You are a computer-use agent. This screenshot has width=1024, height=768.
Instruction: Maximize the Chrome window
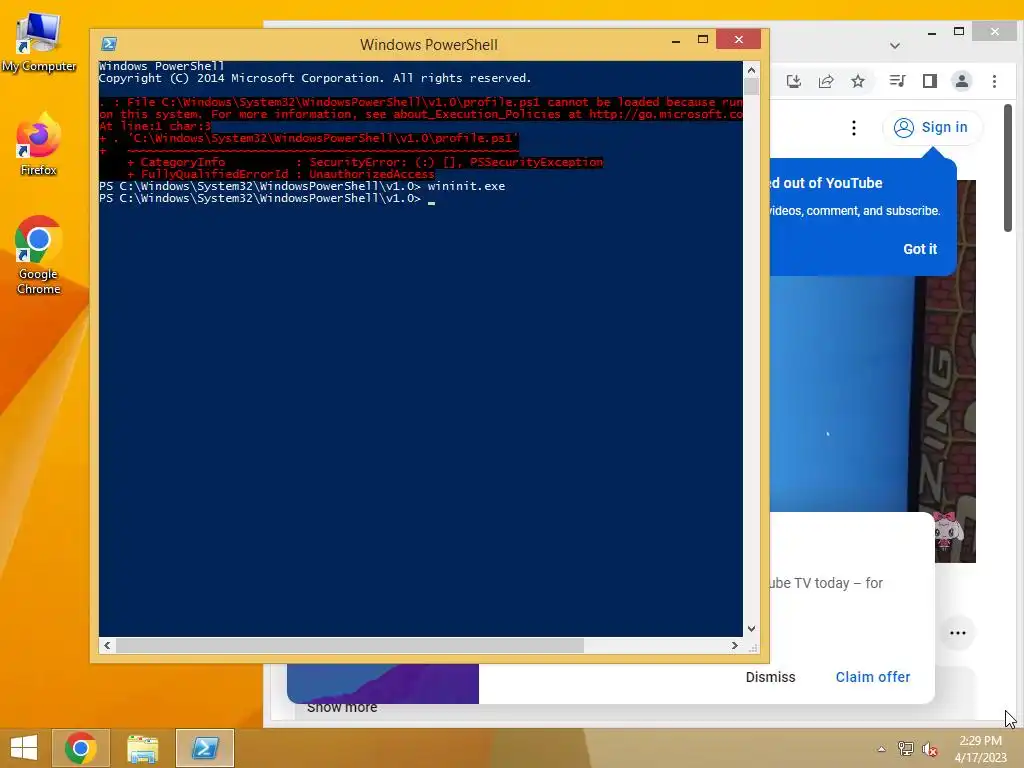[959, 31]
